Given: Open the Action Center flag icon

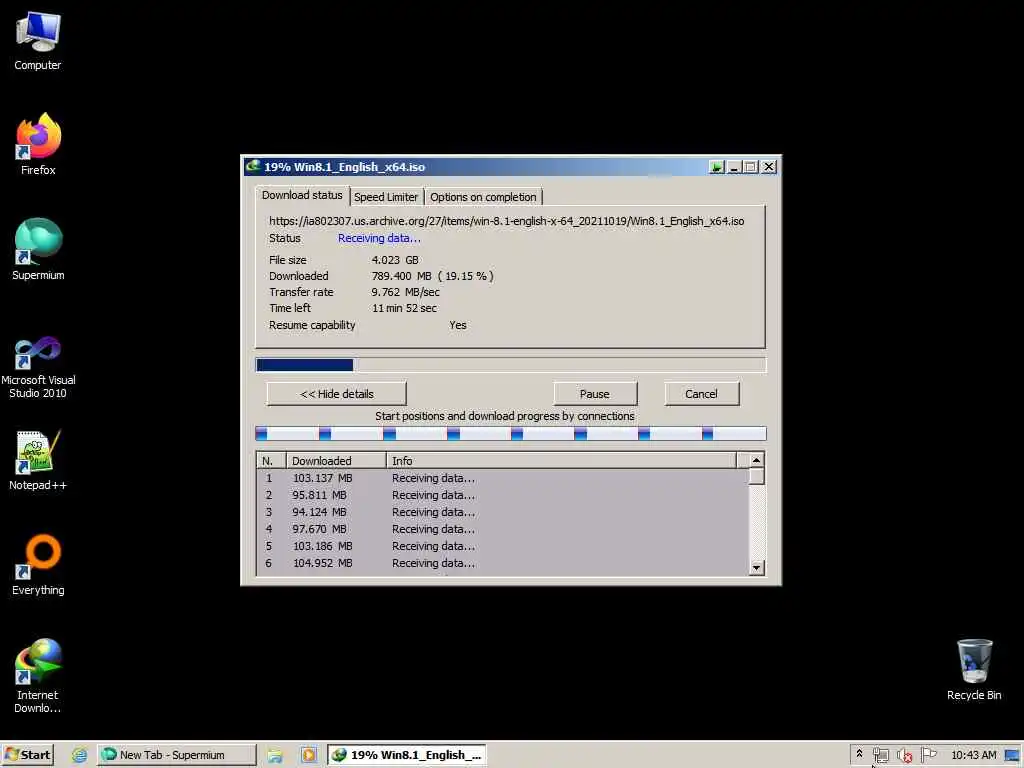Looking at the screenshot, I should click(x=928, y=755).
